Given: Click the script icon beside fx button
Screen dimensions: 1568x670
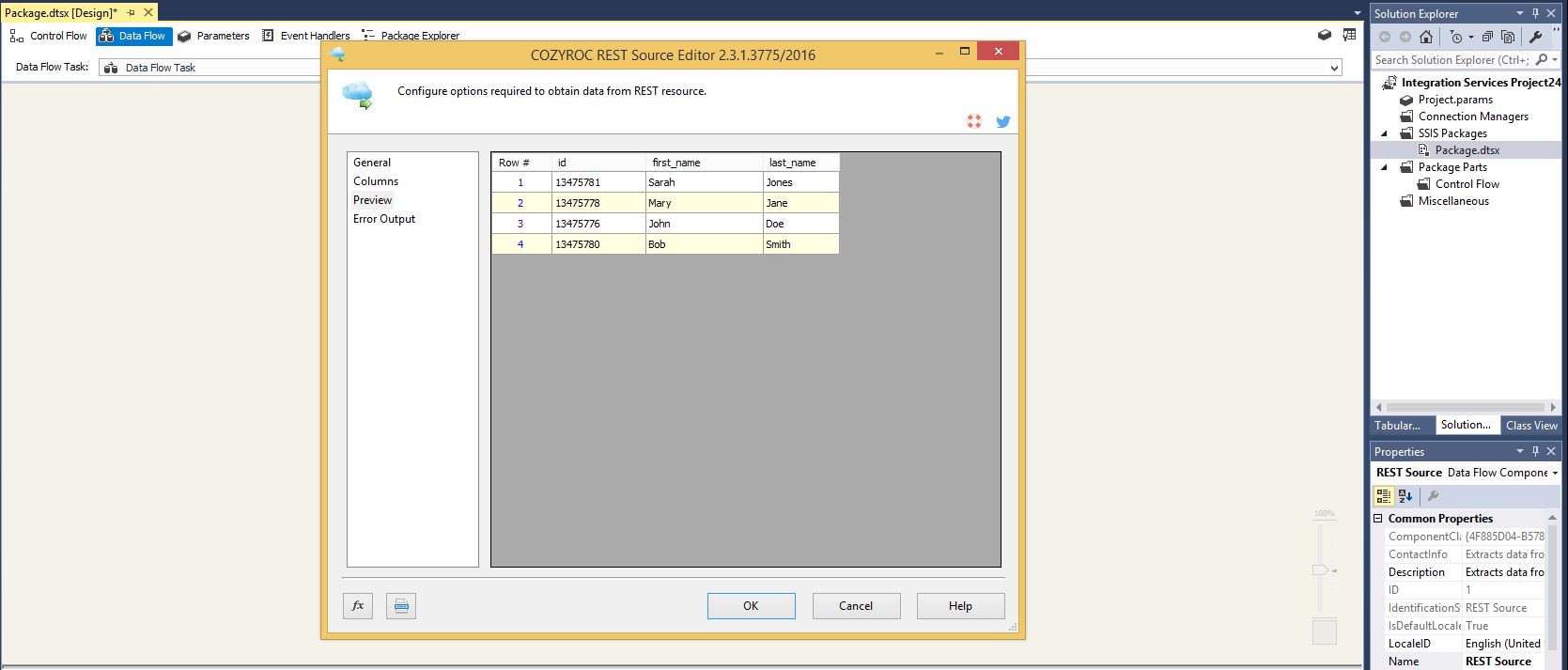Looking at the screenshot, I should (401, 606).
